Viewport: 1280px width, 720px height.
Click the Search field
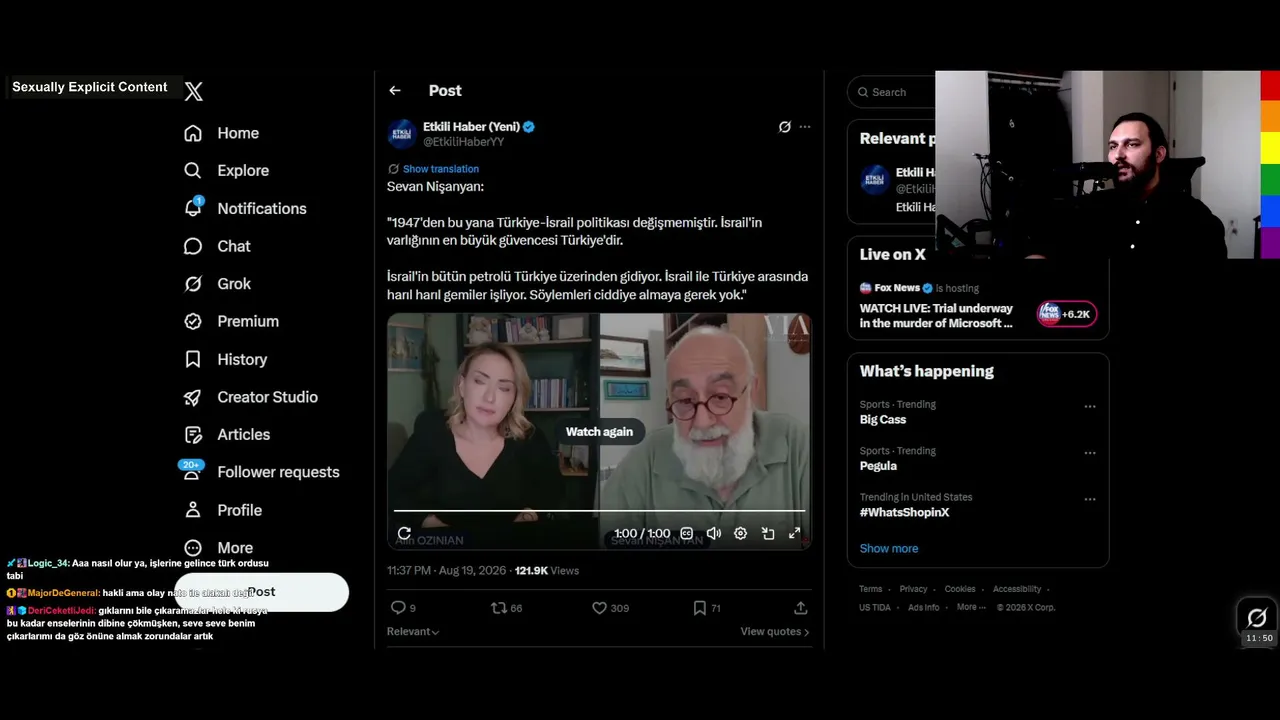(891, 92)
